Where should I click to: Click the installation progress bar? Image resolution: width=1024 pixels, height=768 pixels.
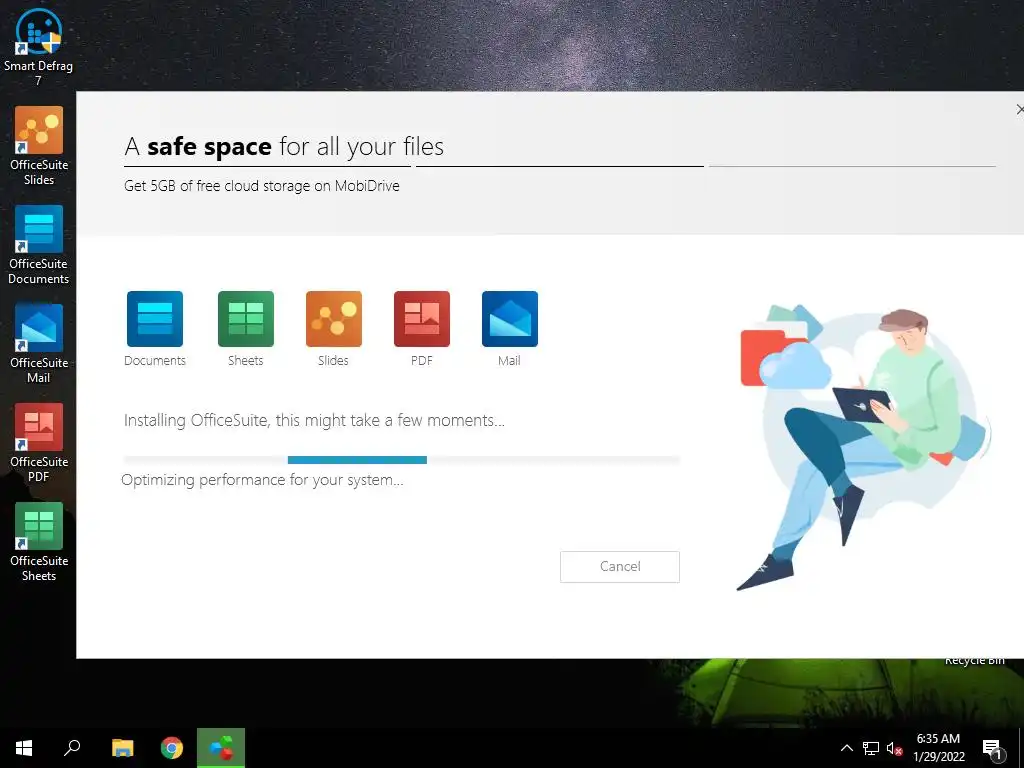[x=402, y=460]
